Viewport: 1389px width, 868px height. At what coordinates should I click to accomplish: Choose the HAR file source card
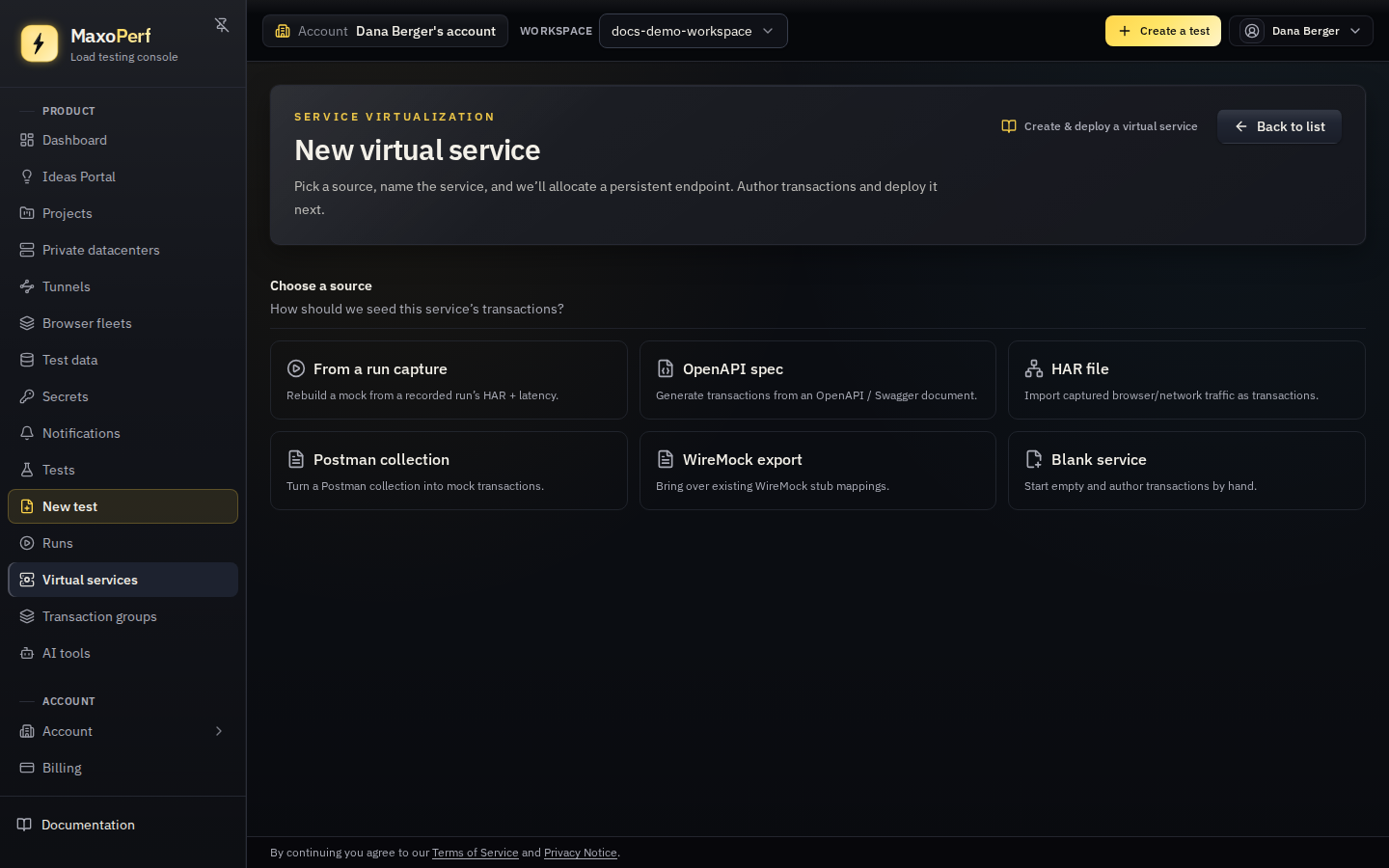(1186, 380)
